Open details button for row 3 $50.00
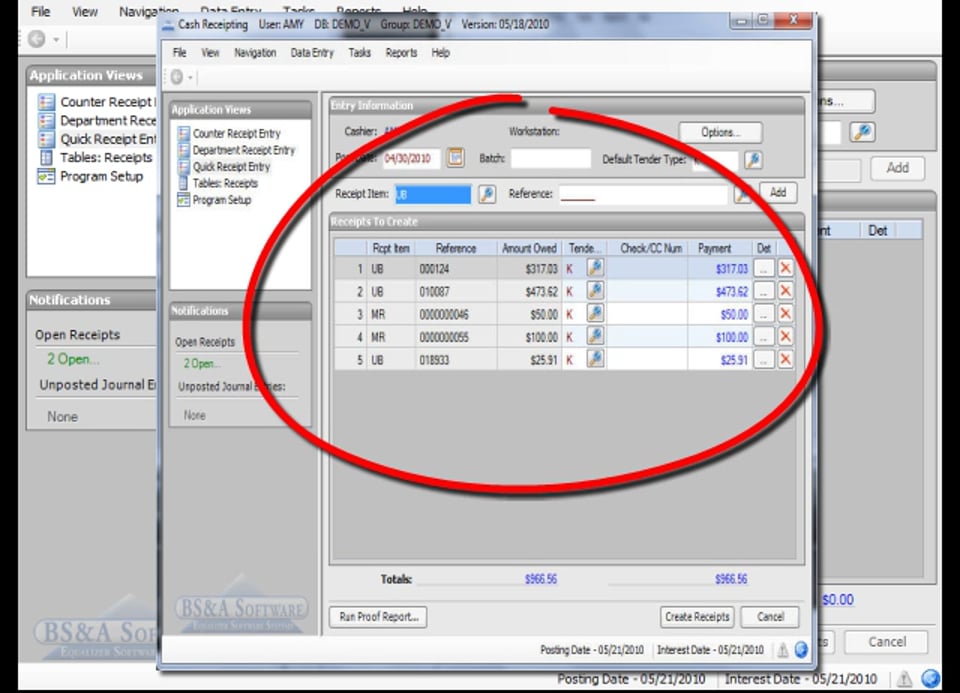Screen dimensions: 960x693 [763, 313]
